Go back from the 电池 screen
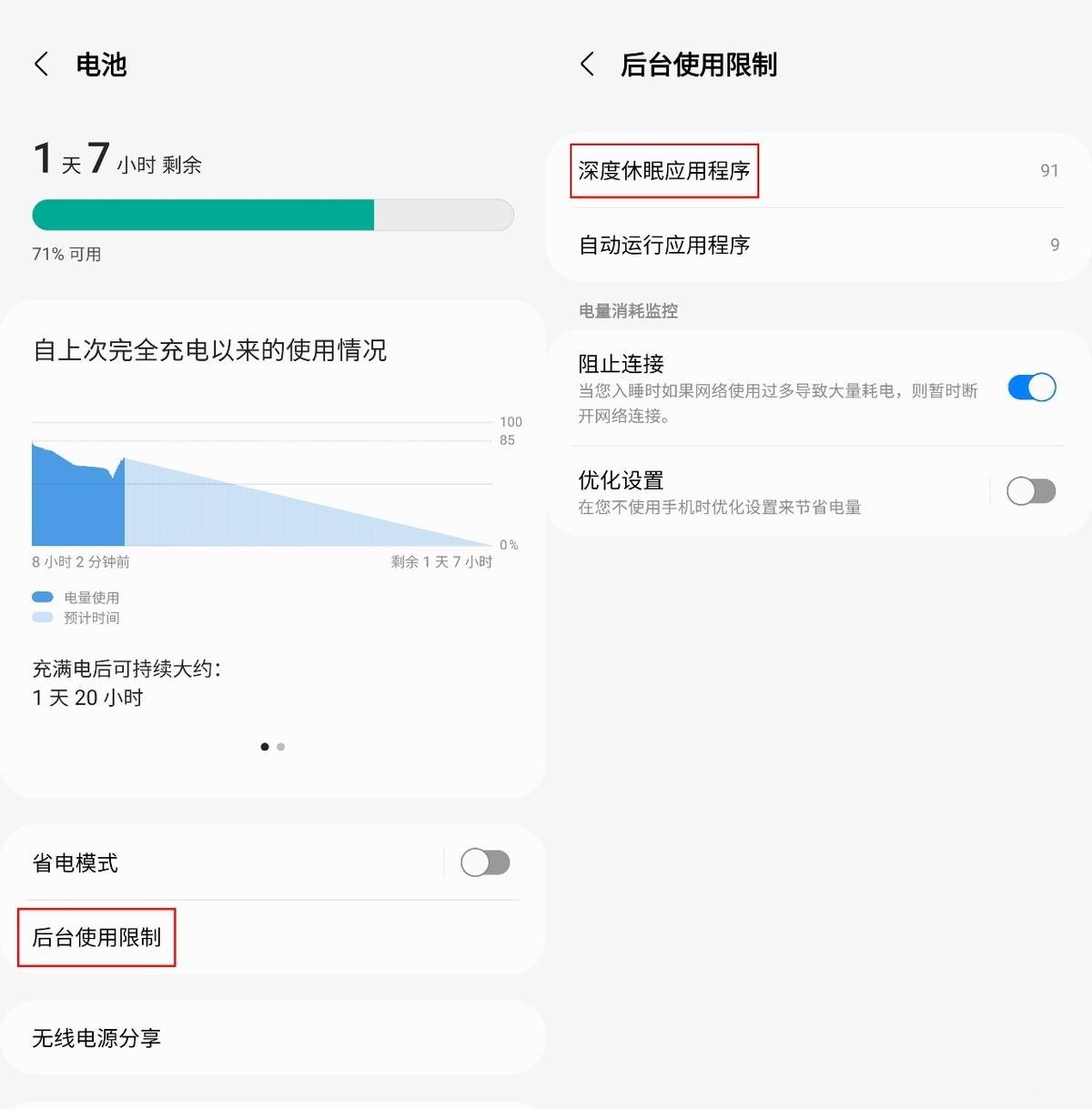The image size is (1092, 1109). point(41,64)
